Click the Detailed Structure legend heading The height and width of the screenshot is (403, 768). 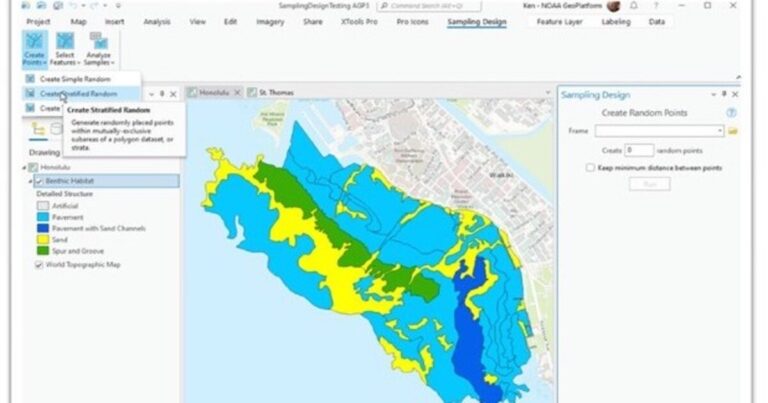pos(65,194)
